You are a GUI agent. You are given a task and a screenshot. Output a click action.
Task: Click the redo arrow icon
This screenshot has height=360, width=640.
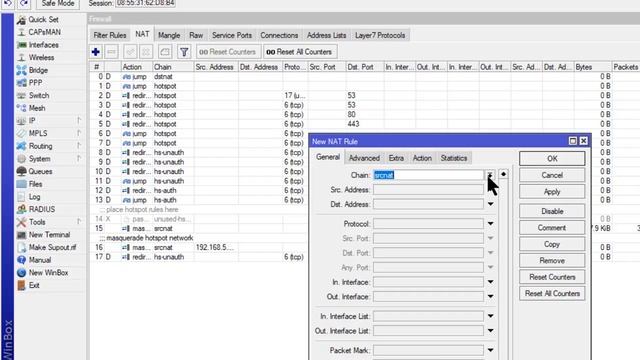(x=24, y=3)
